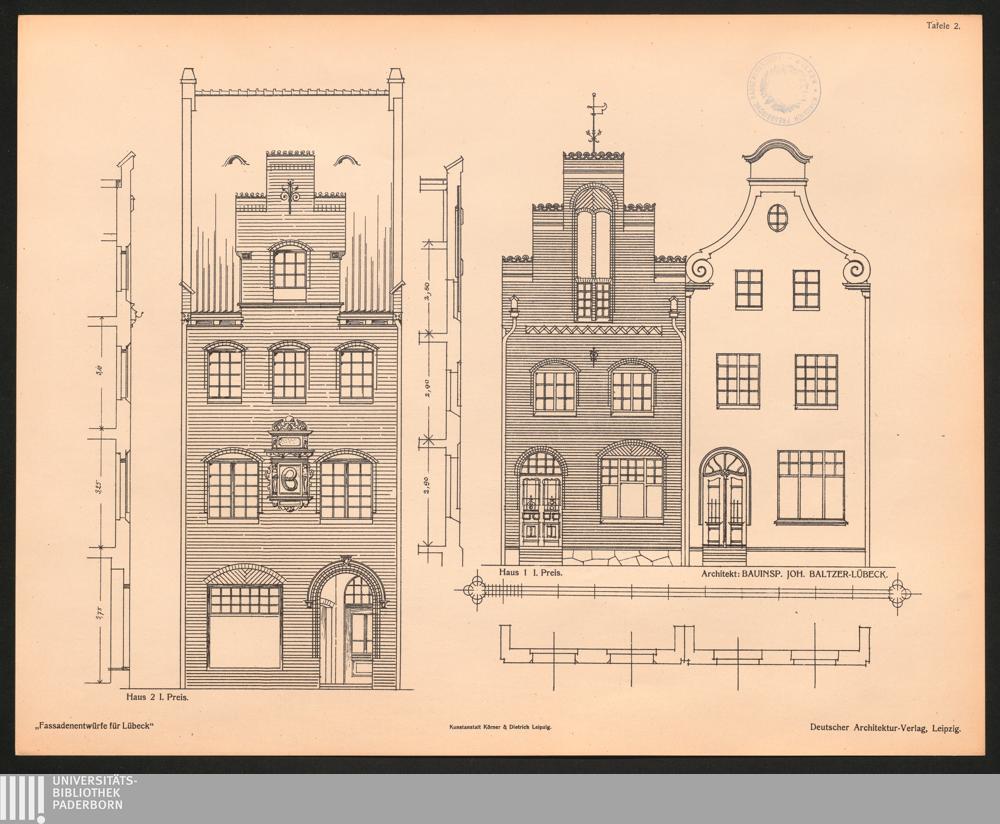
Task: Click the 'Haus 2 I. Preis.' caption
Action: pos(157,697)
